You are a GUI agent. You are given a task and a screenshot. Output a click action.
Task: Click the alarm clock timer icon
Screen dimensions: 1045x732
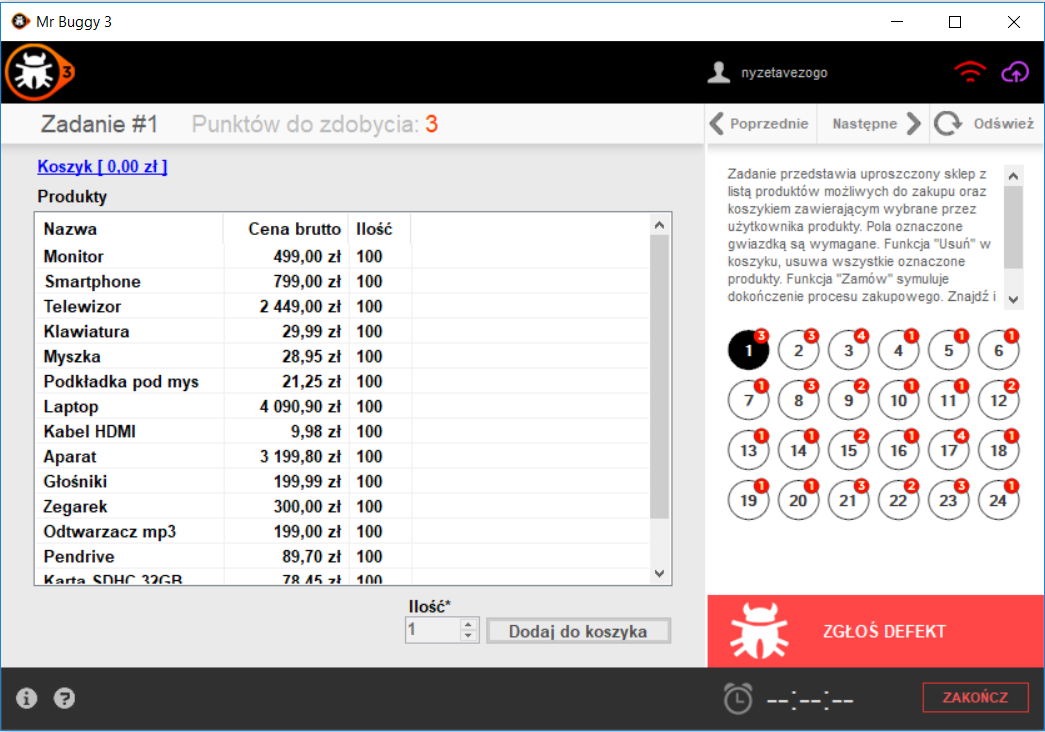[x=738, y=699]
